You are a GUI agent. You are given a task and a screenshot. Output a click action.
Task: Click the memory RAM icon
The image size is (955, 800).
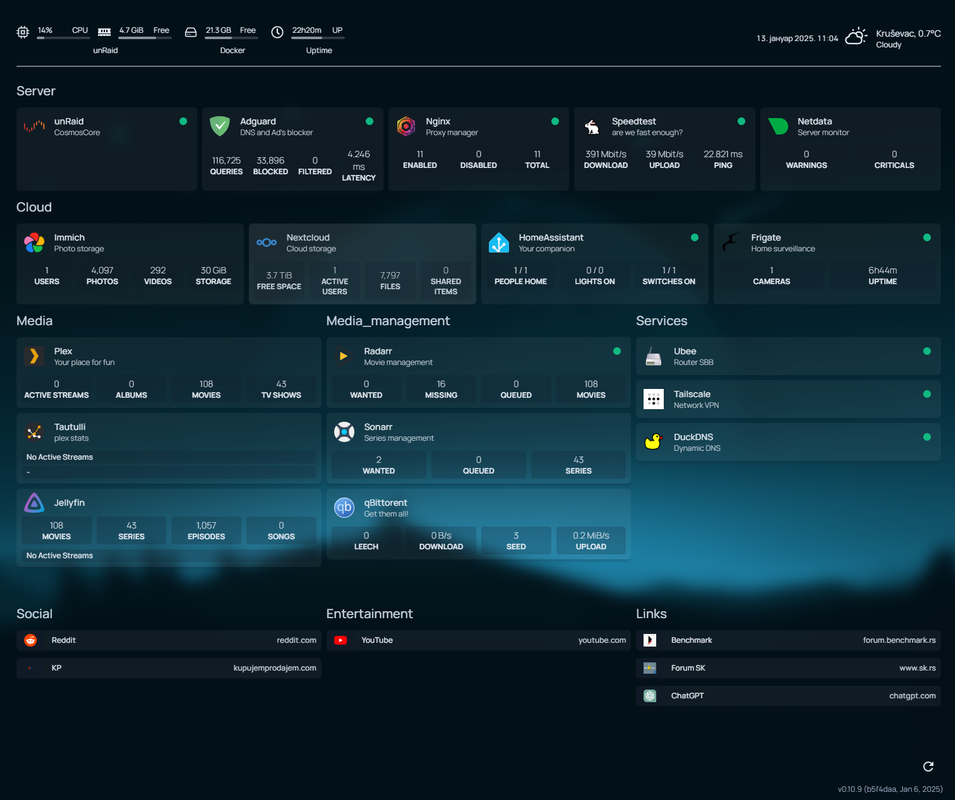tap(104, 32)
